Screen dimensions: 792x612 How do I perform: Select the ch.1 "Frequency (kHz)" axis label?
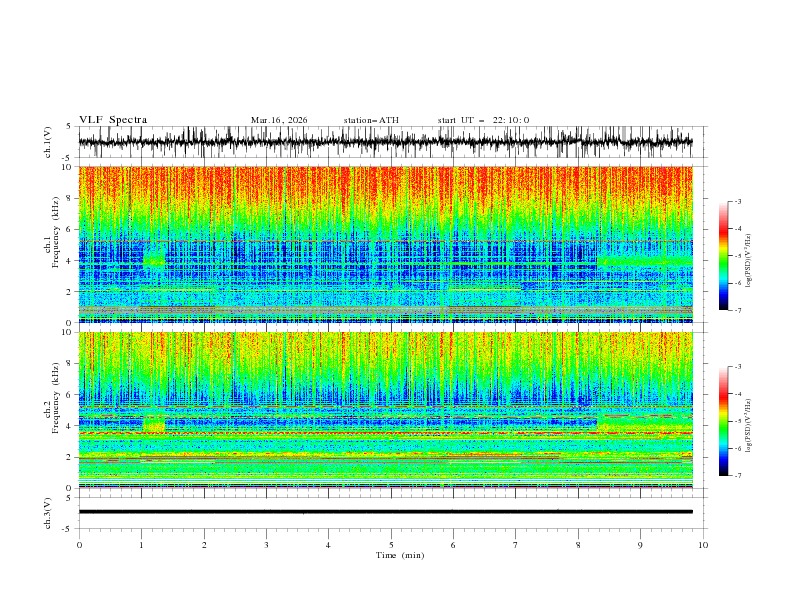(55, 230)
